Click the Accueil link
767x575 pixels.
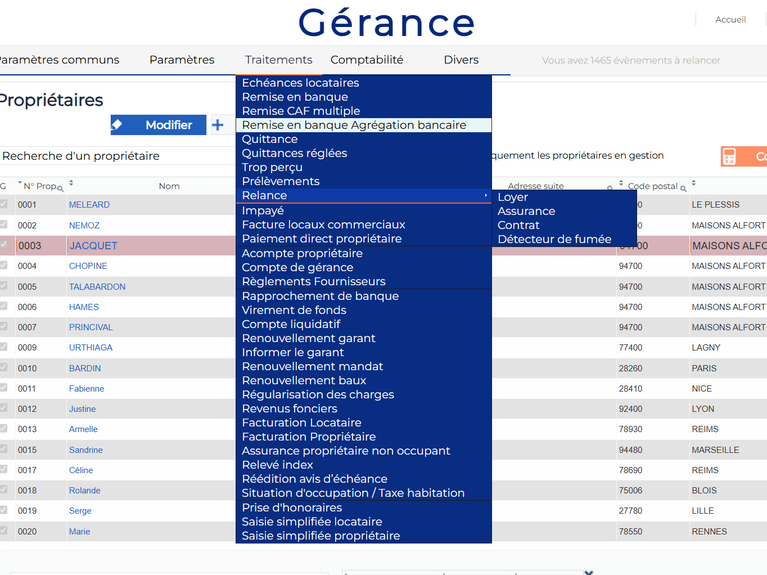coord(730,20)
